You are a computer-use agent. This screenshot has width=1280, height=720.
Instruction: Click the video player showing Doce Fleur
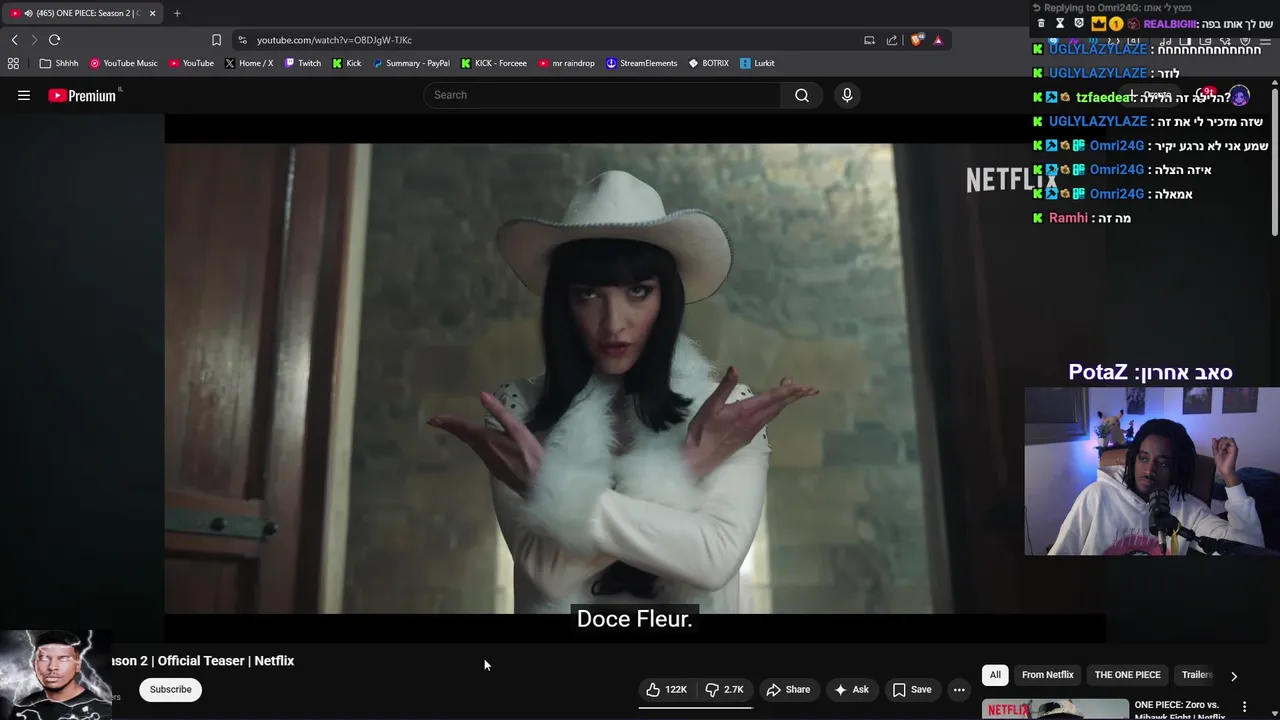tap(635, 378)
